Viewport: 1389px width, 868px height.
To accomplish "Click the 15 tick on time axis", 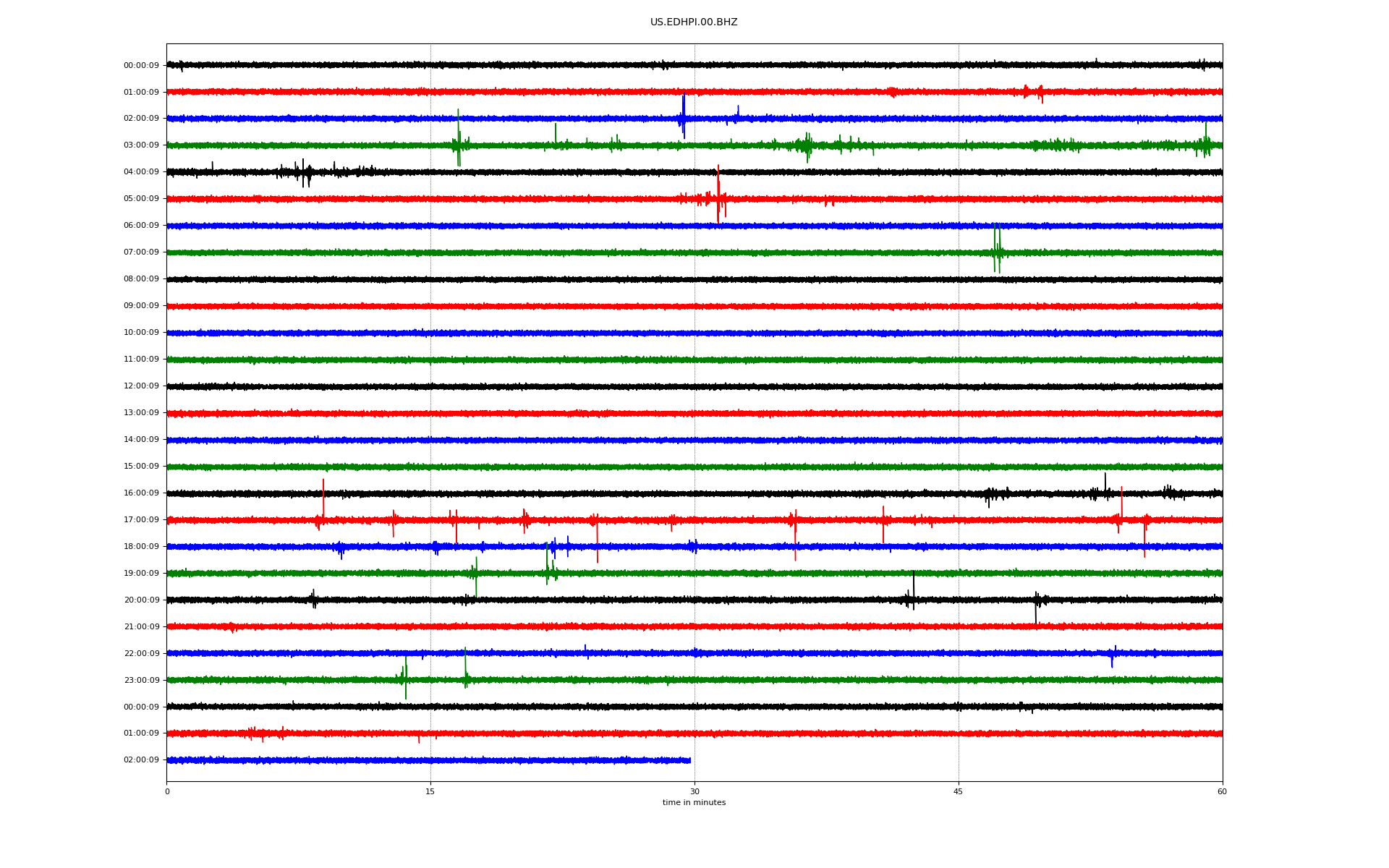I will click(430, 792).
